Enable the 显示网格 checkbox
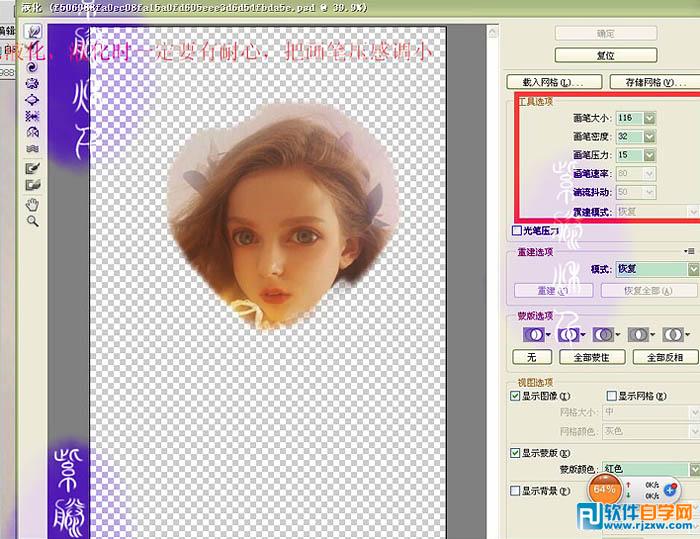The height and width of the screenshot is (539, 700). click(612, 396)
